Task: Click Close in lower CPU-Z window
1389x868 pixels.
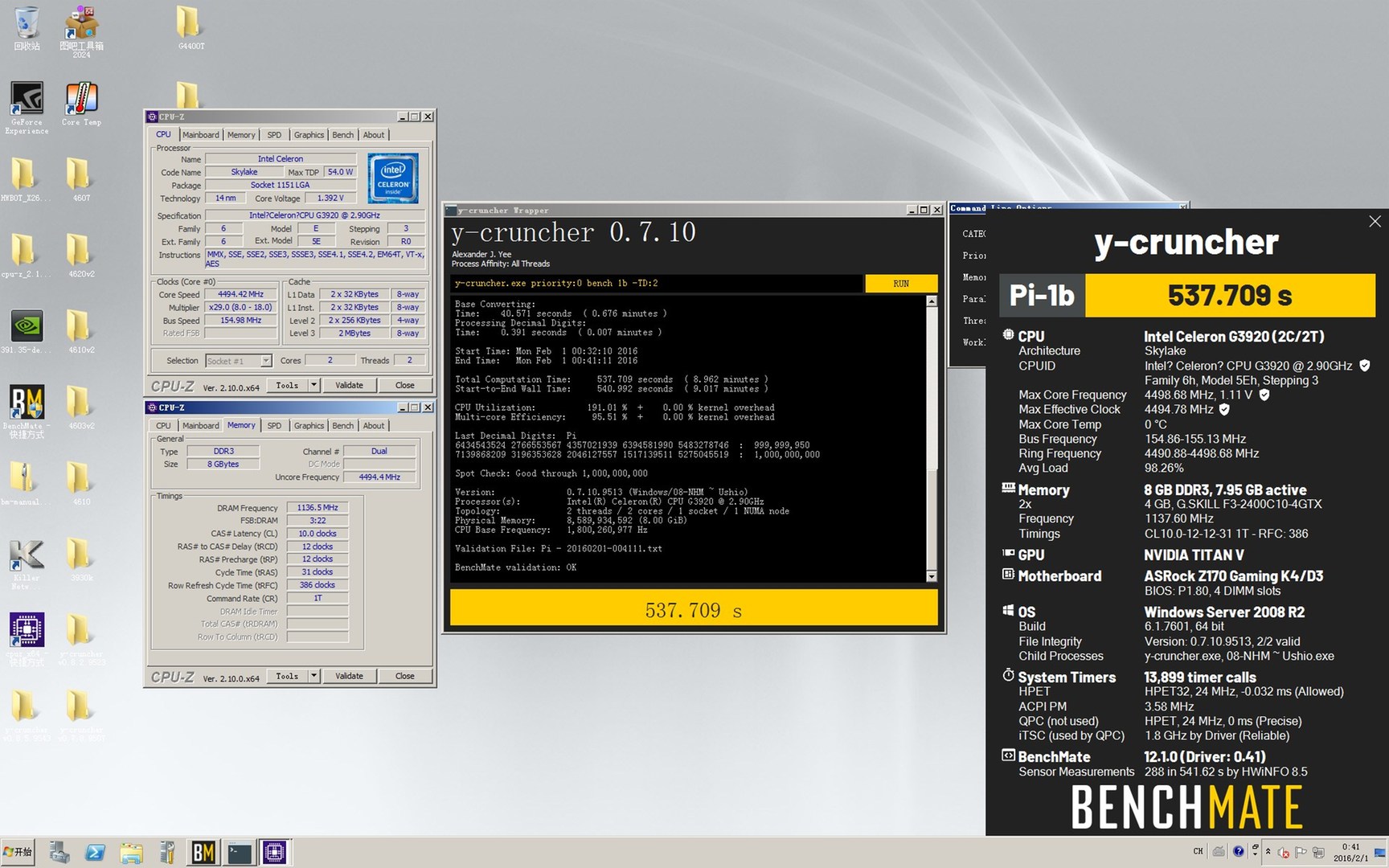Action: (405, 676)
